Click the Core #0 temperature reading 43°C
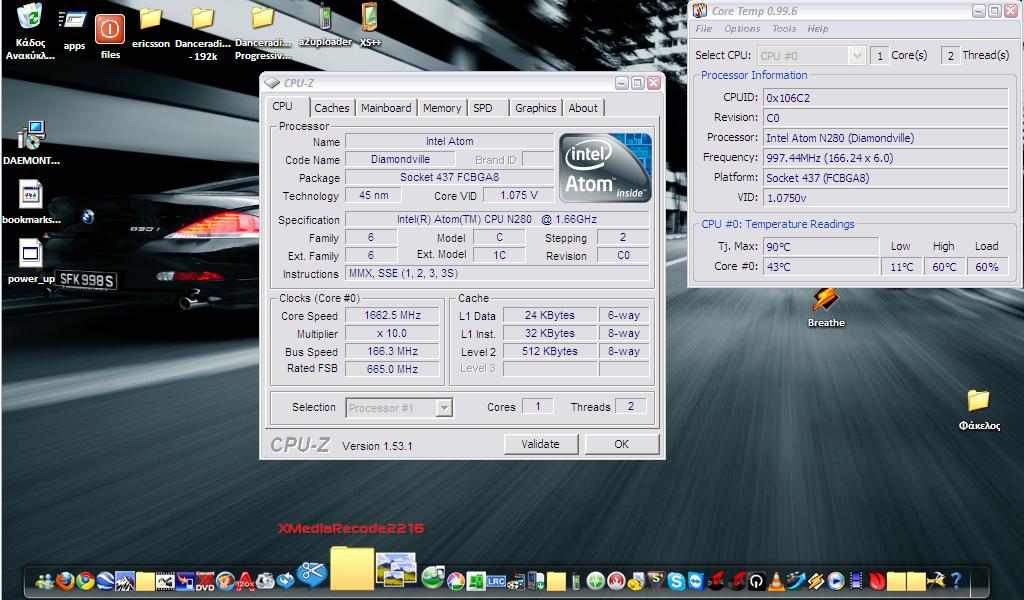This screenshot has width=1024, height=600. coord(820,266)
